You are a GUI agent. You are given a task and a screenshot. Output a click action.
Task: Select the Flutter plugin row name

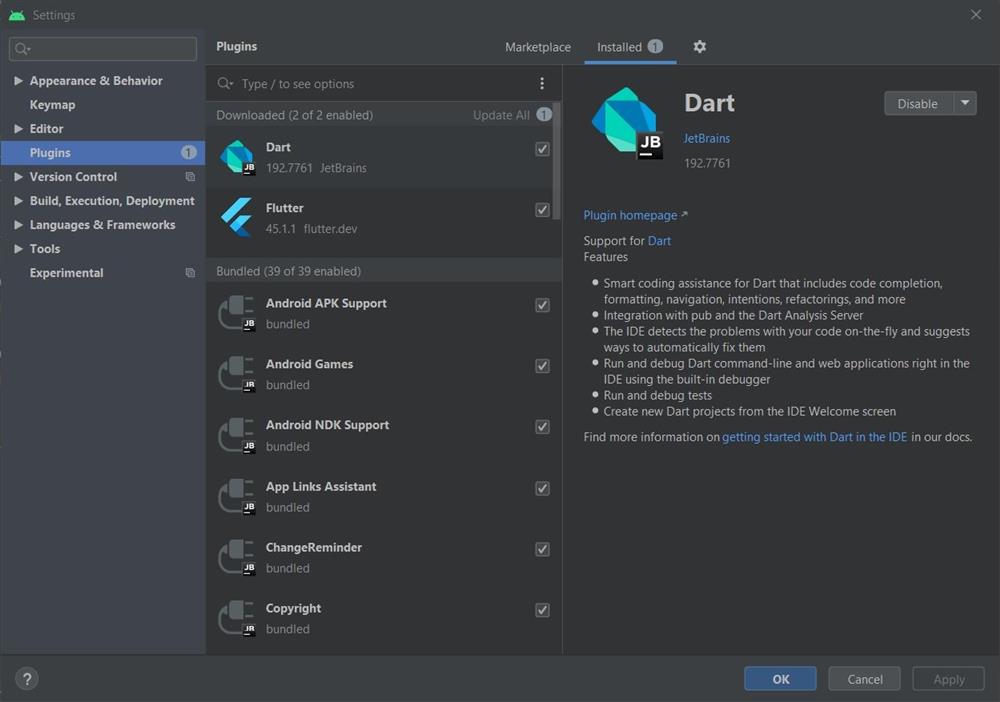click(284, 208)
